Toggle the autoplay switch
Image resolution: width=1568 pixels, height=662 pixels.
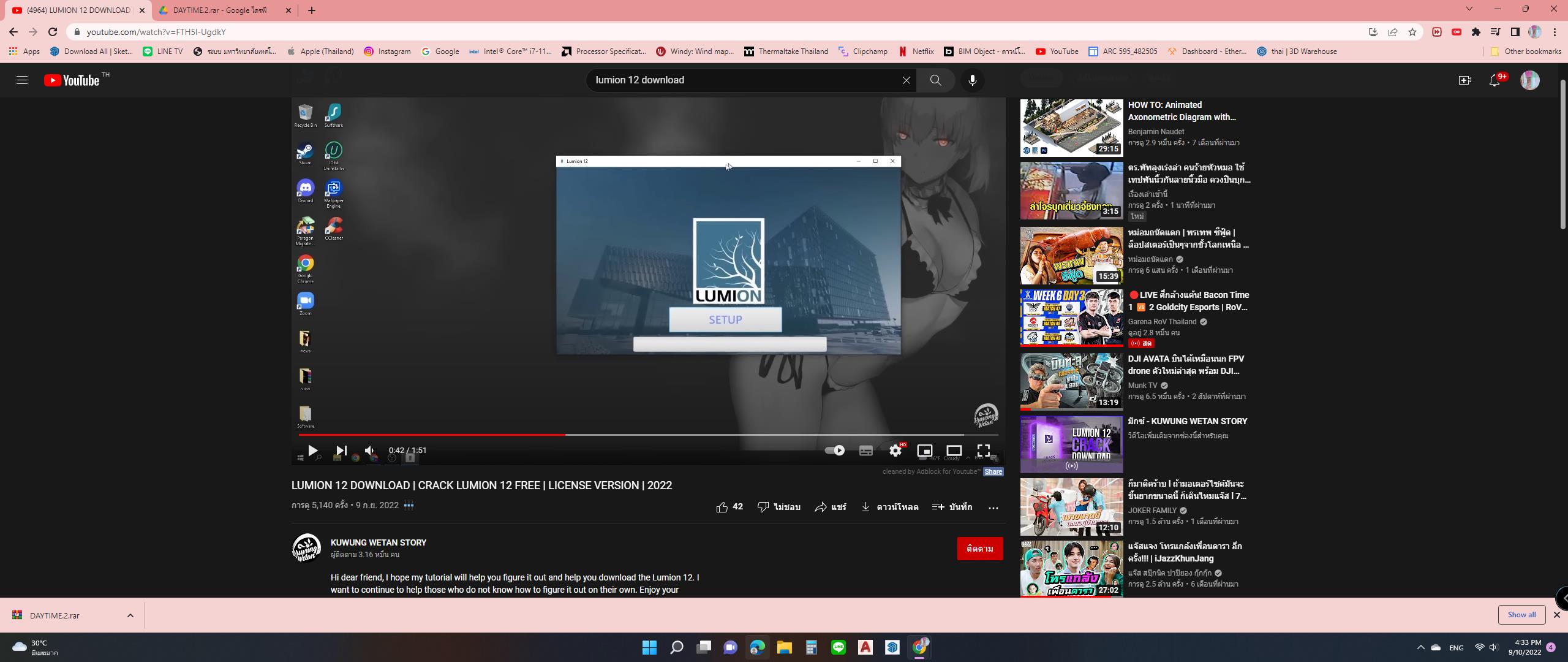[834, 451]
